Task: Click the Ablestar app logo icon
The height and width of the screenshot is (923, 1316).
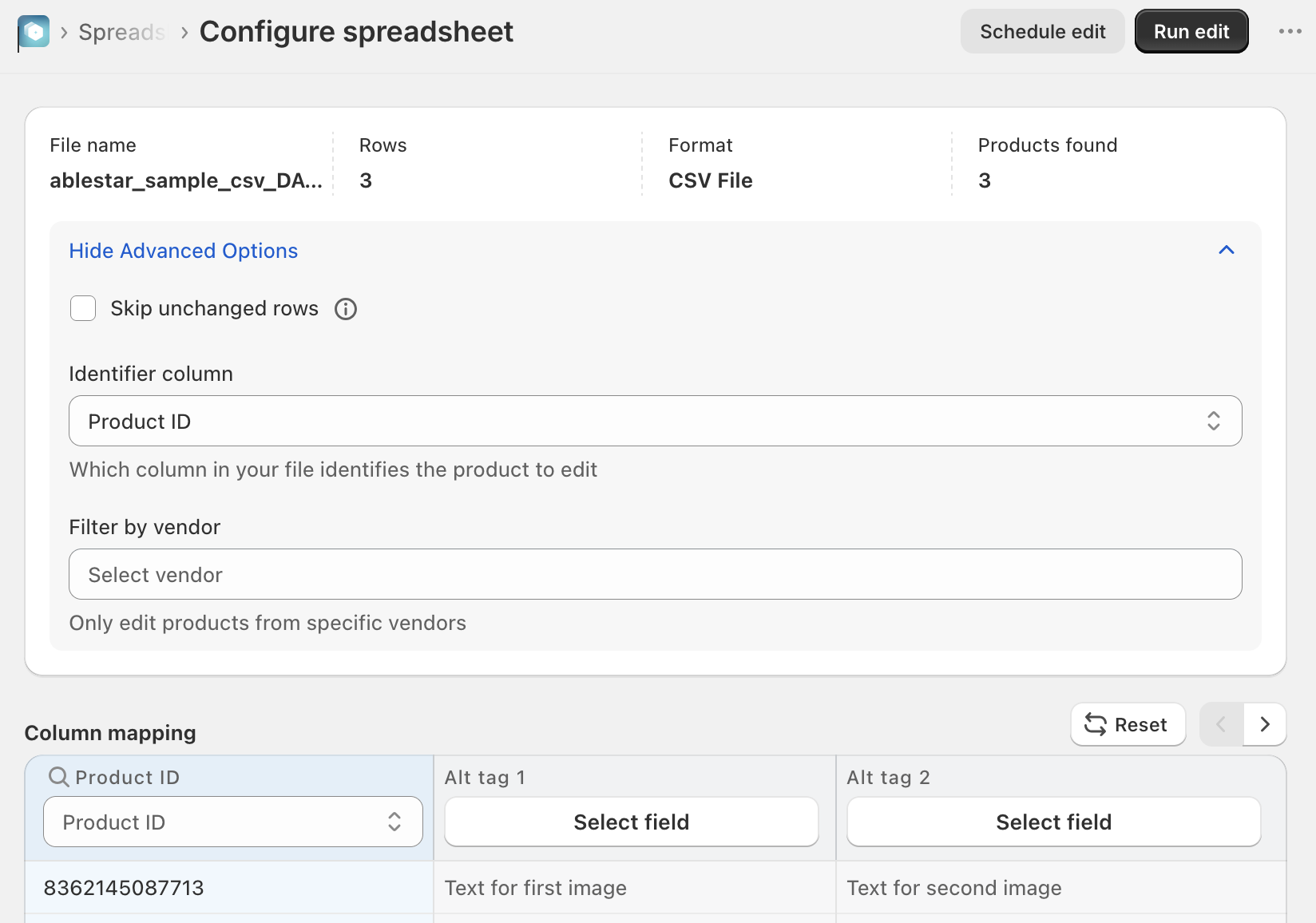Action: (34, 32)
